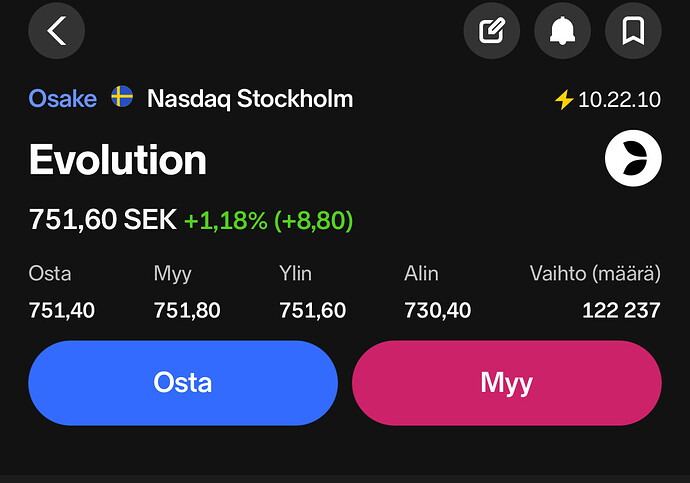Viewport: 690px width, 483px height.
Task: Tap the yellow lightning real-time icon
Action: pyautogui.click(x=564, y=99)
